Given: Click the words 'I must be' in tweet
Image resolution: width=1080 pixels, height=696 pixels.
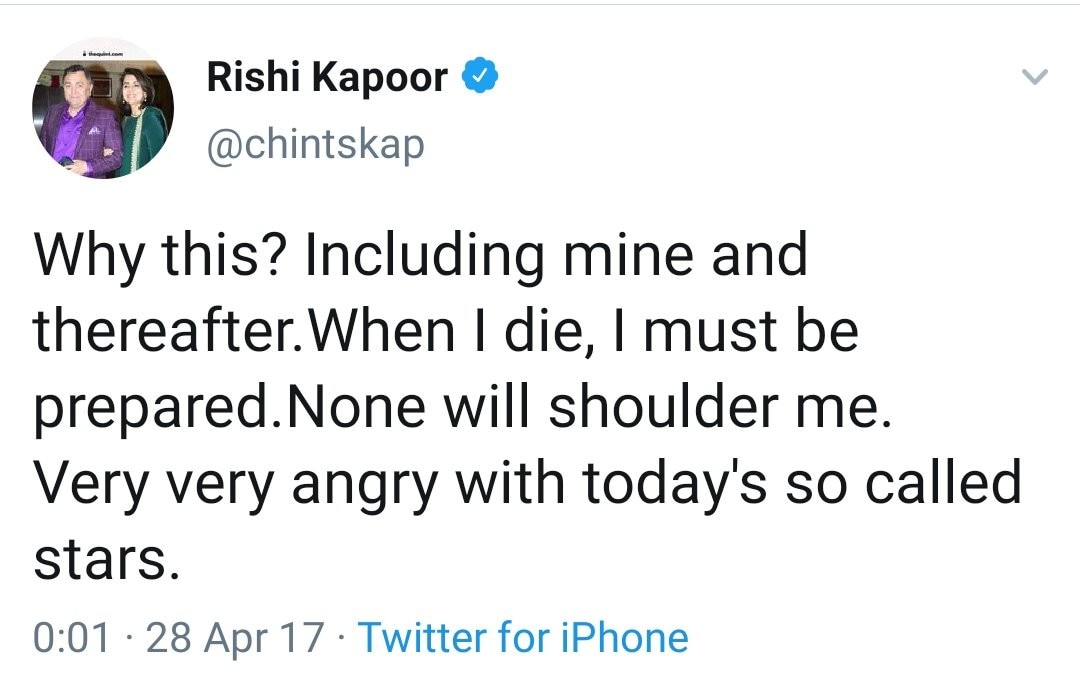Looking at the screenshot, I should tap(751, 330).
